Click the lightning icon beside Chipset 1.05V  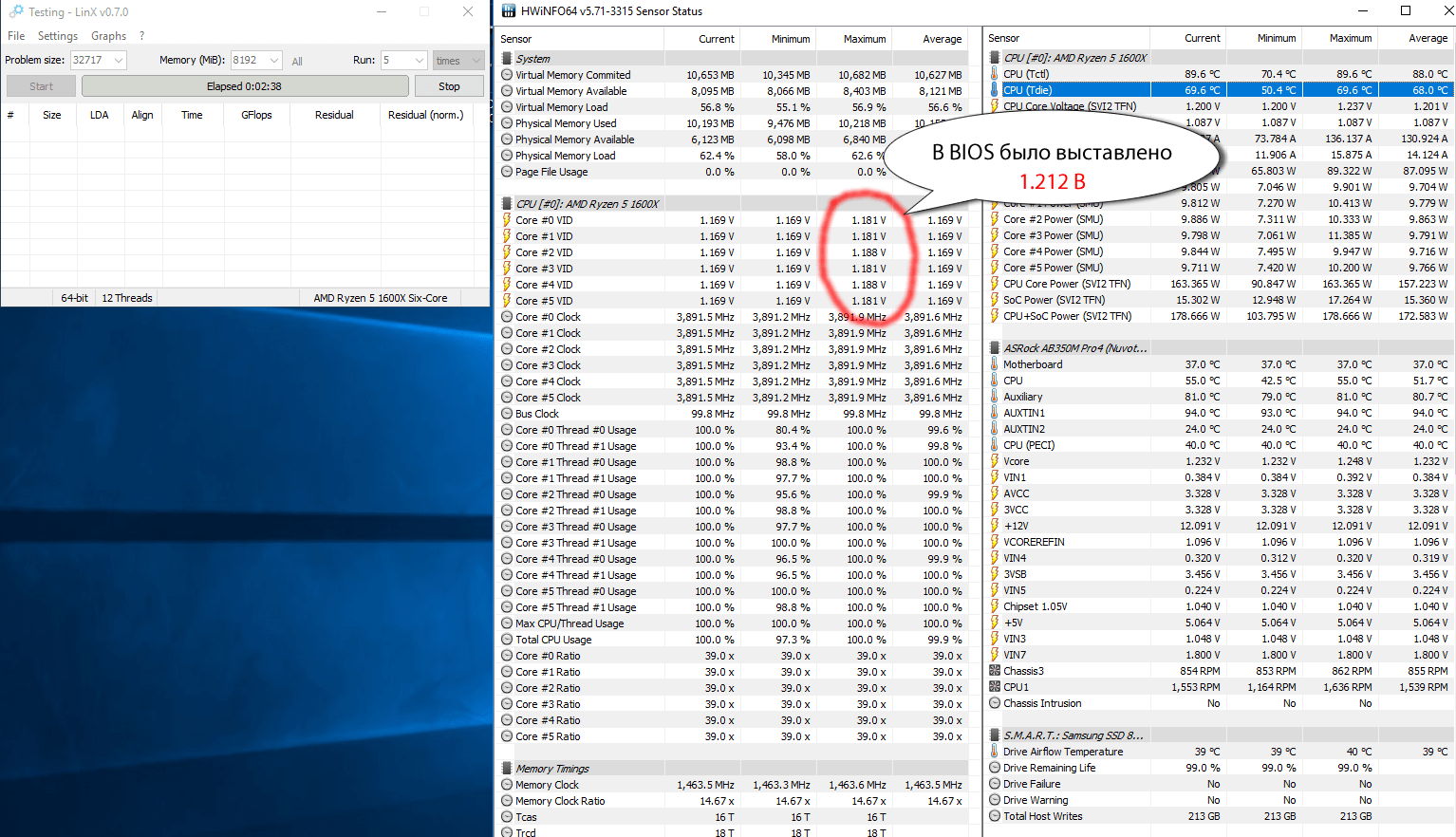tap(995, 606)
